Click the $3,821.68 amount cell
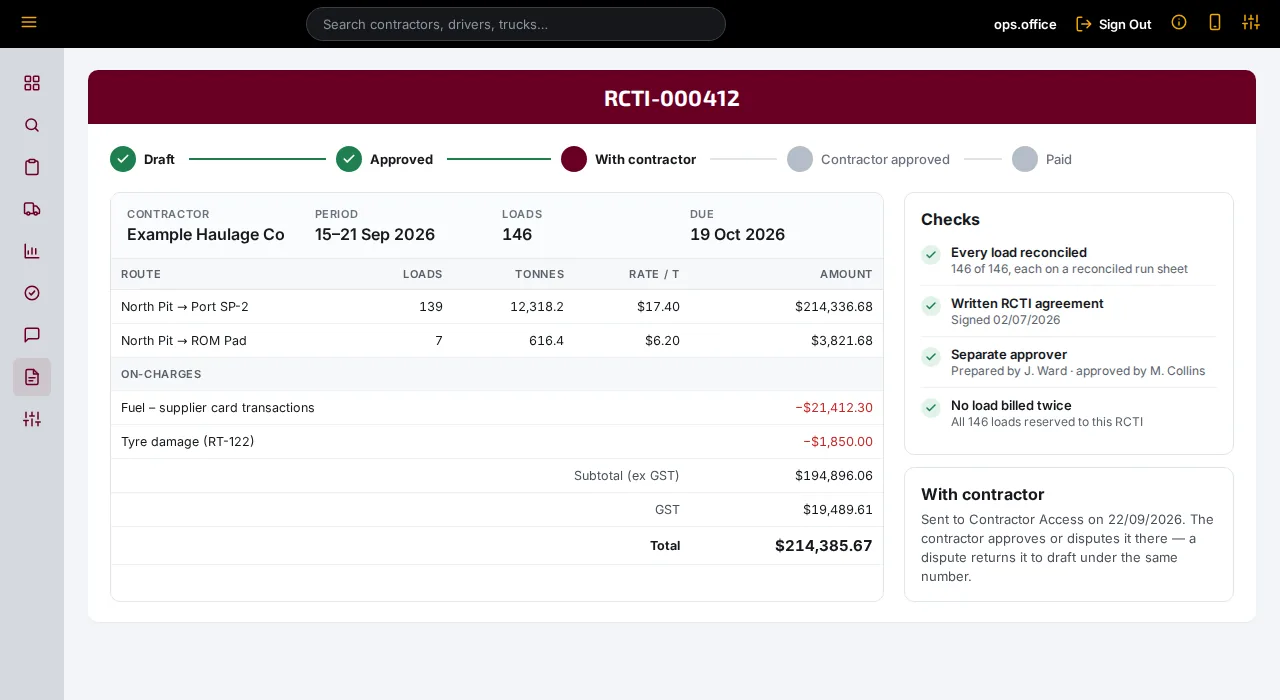 pos(842,341)
